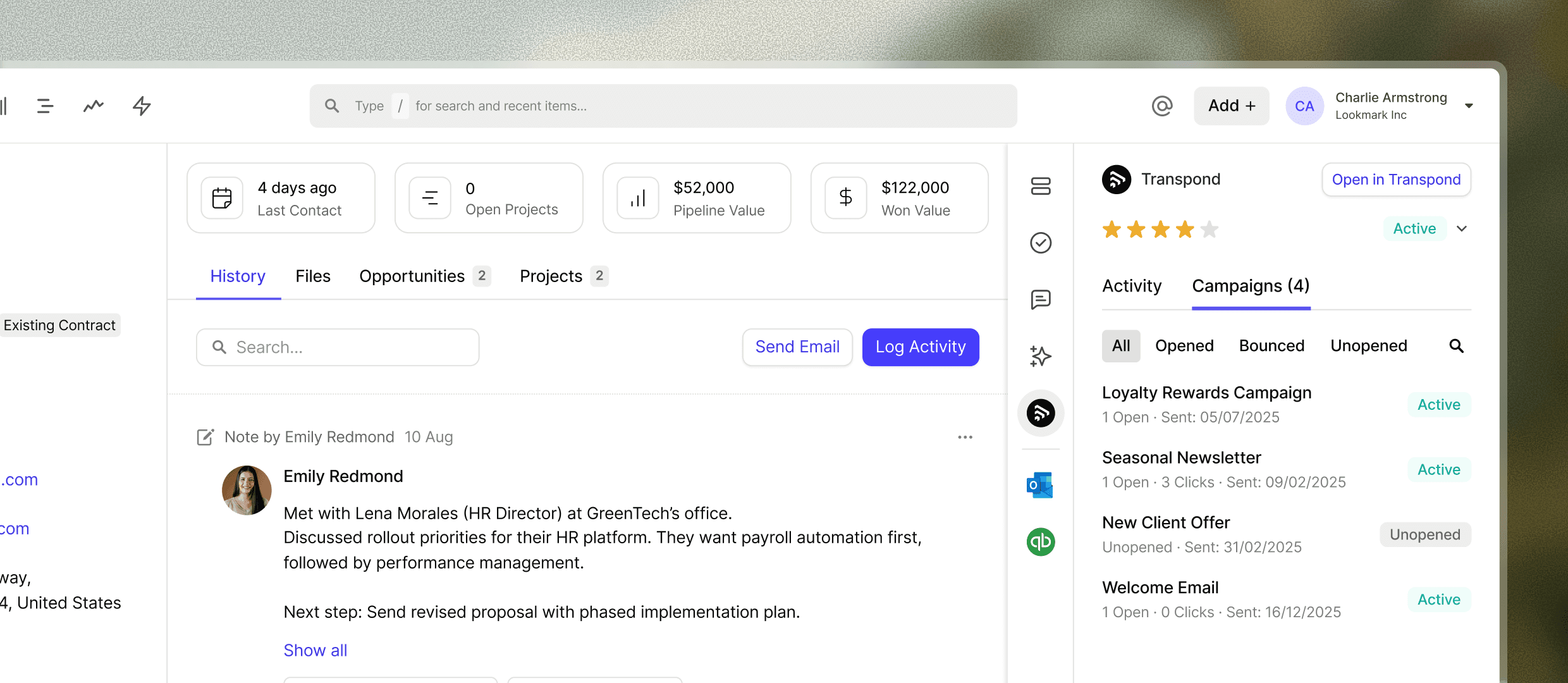Show all of Emily Redmond's note
1568x683 pixels.
[x=315, y=649]
